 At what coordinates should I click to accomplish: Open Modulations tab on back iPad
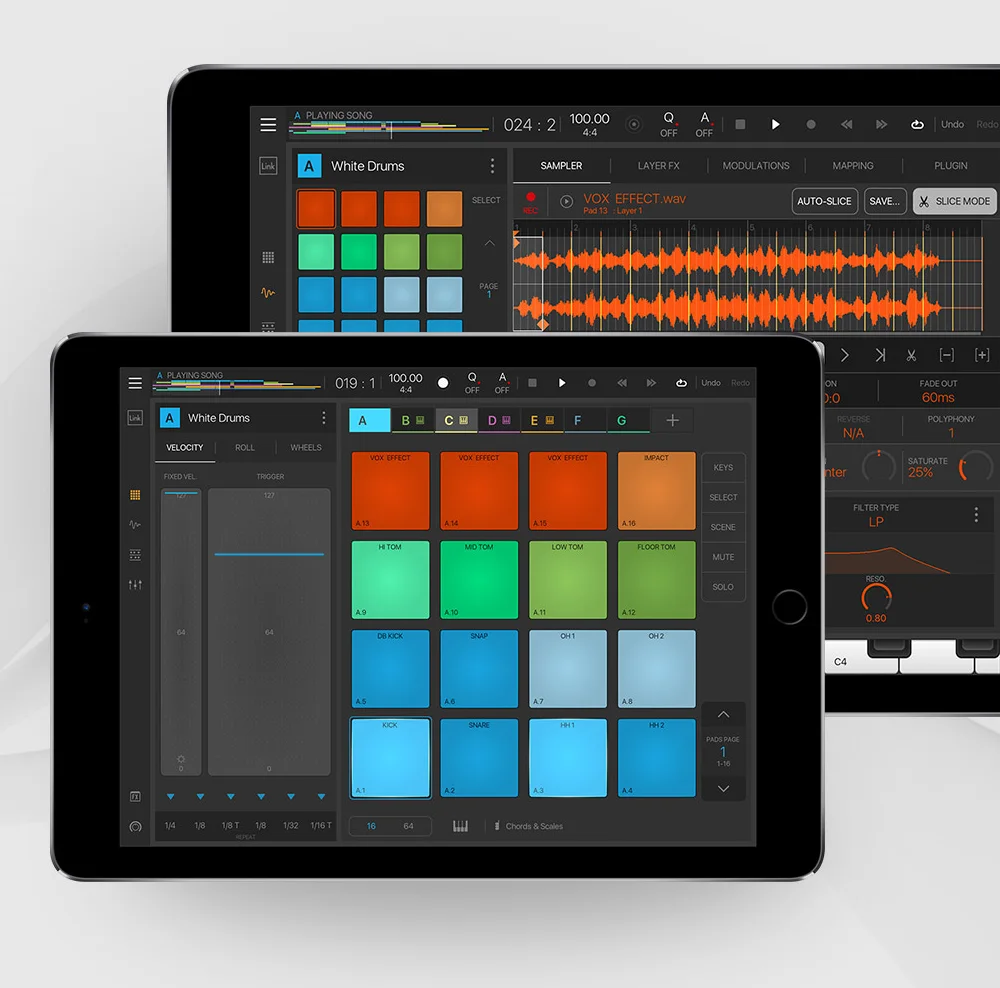[756, 166]
